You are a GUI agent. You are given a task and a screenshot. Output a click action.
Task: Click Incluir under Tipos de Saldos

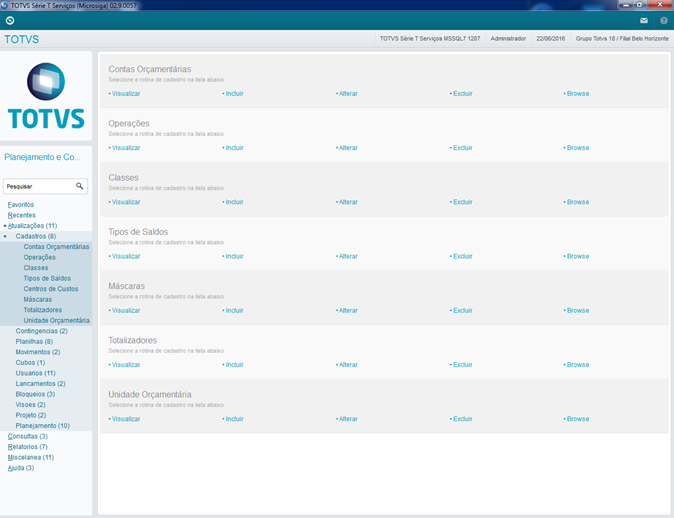click(x=233, y=256)
